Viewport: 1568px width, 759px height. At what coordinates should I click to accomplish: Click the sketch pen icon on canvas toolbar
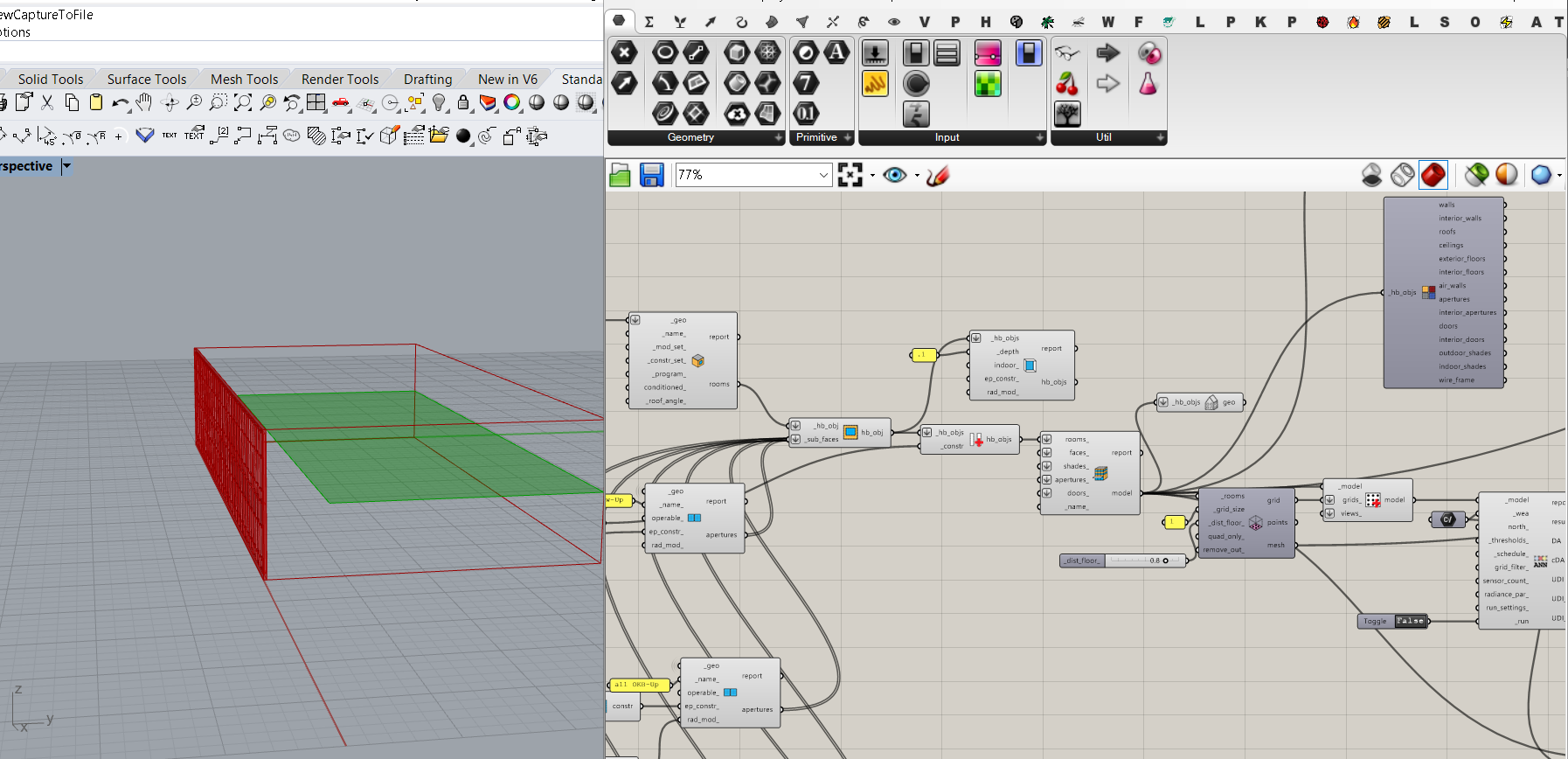[x=938, y=175]
